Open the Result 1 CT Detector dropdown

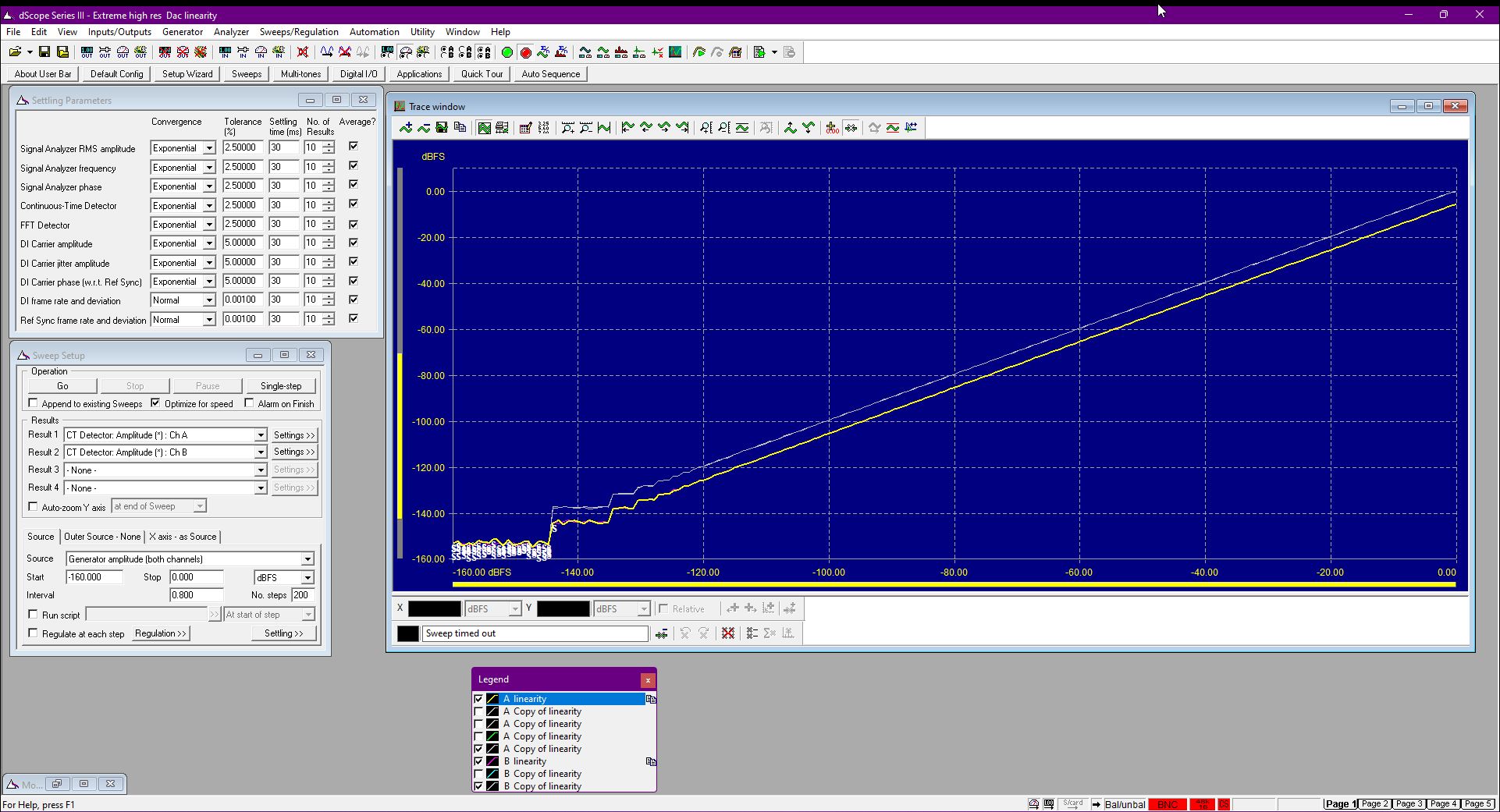coord(261,435)
